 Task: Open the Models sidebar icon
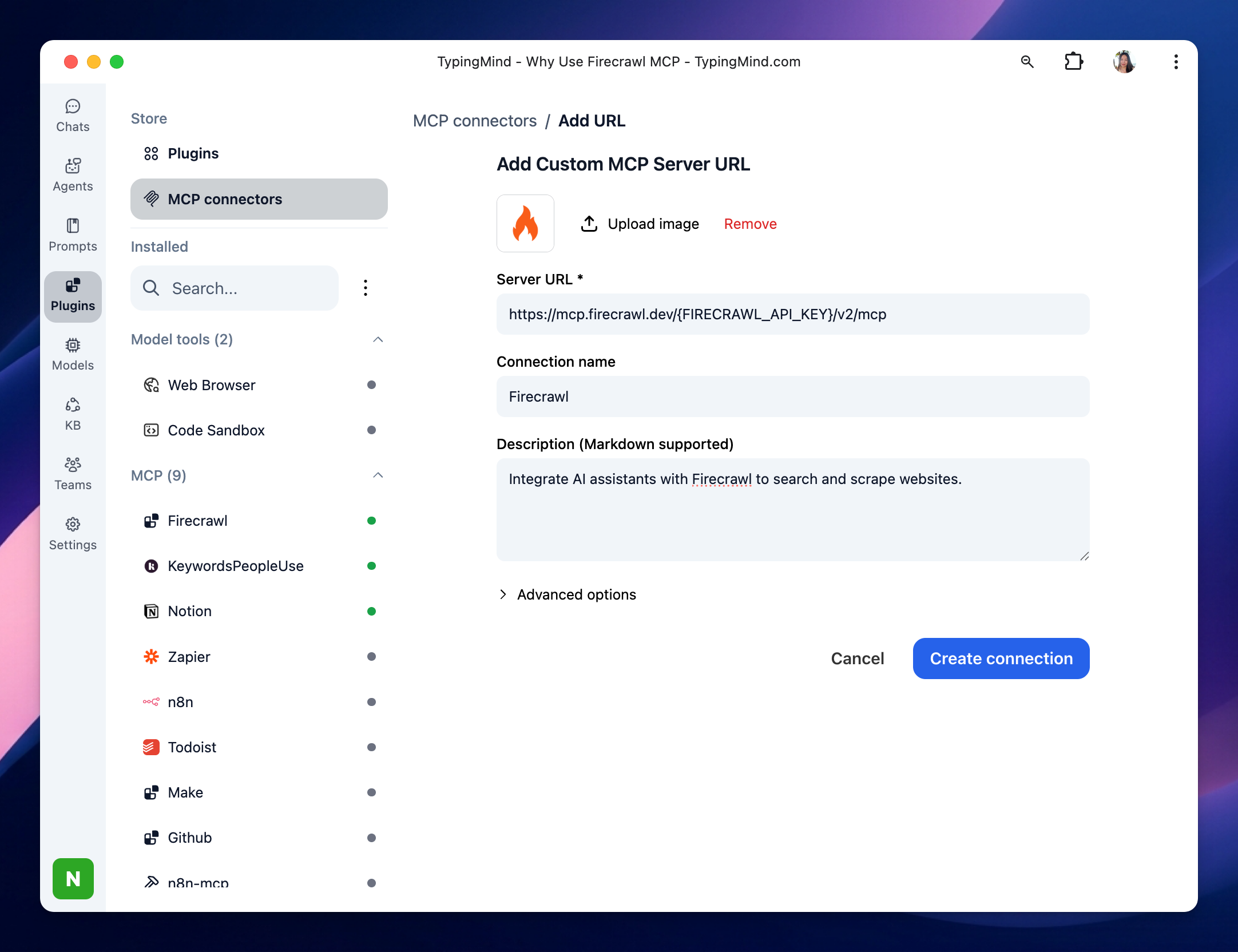click(x=73, y=354)
